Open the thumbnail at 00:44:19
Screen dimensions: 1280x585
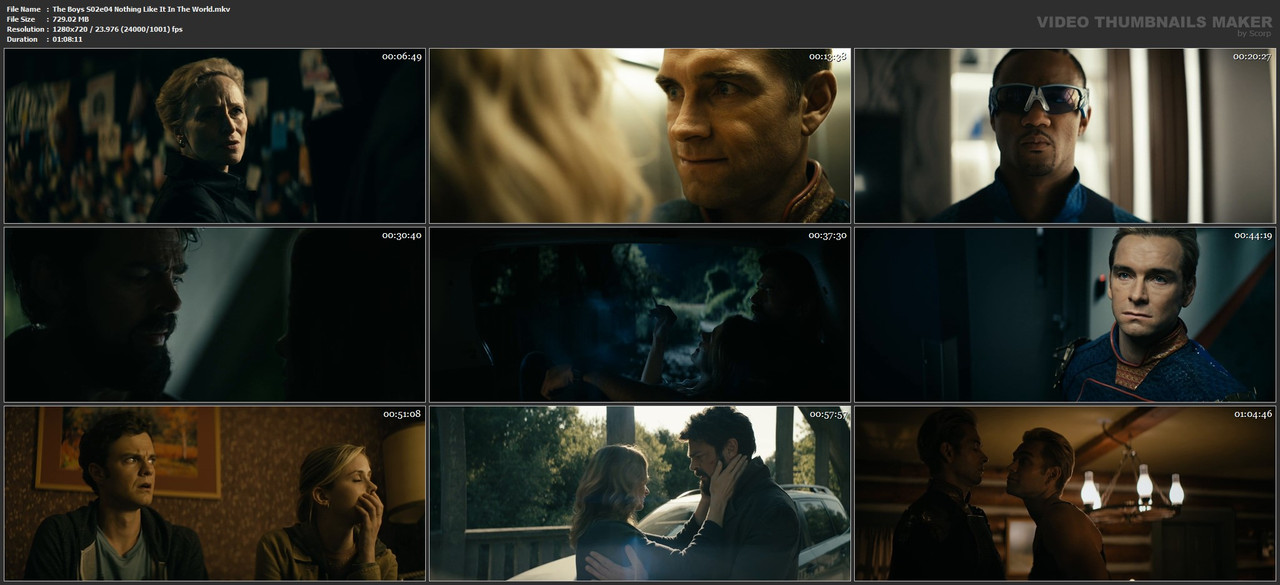(1065, 314)
